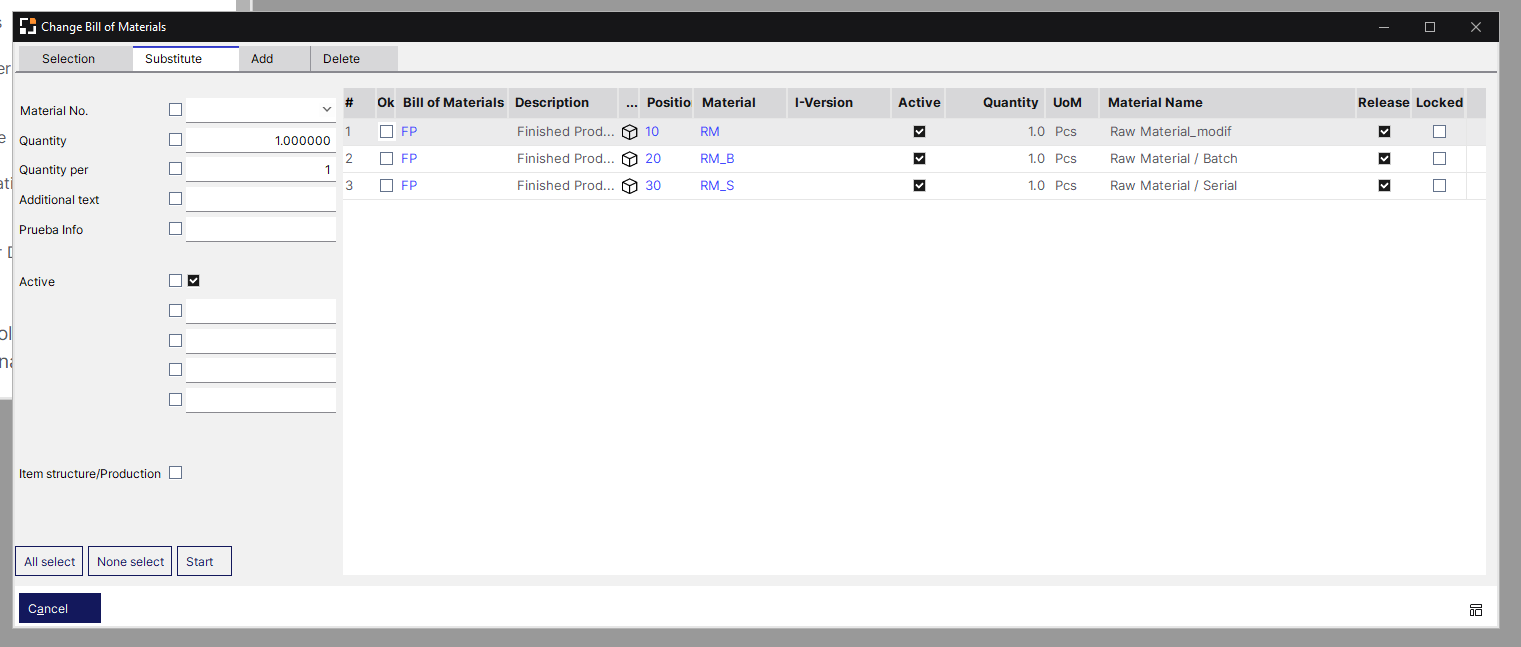Viewport: 1521px width, 647px height.
Task: Expand the Material No. dropdown list
Action: (326, 110)
